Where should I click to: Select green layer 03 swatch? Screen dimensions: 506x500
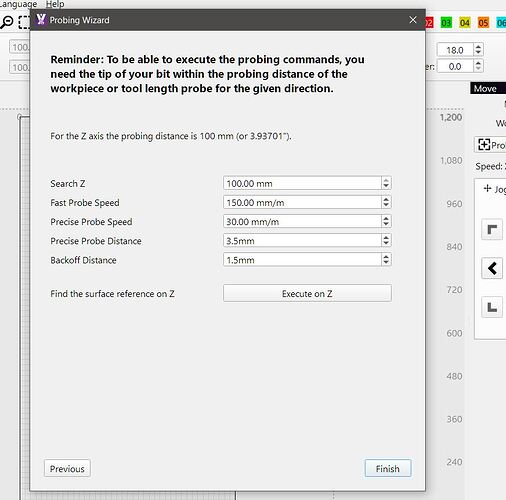[x=446, y=23]
